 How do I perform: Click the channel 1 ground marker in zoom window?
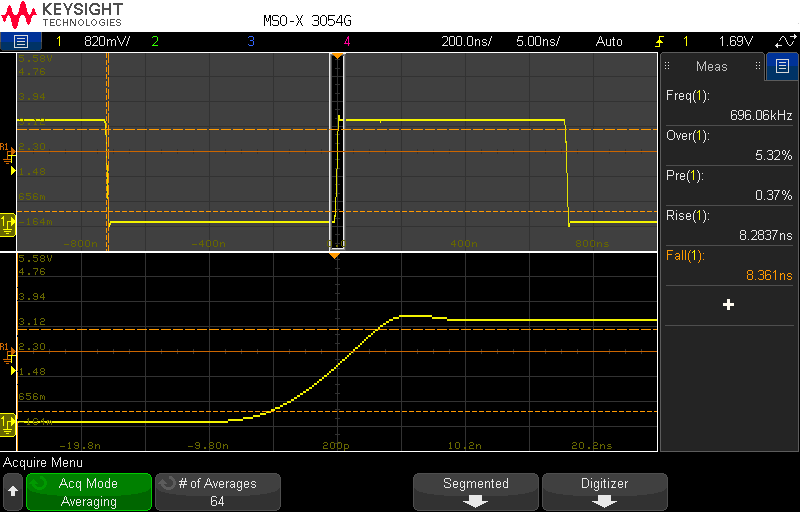[8, 425]
